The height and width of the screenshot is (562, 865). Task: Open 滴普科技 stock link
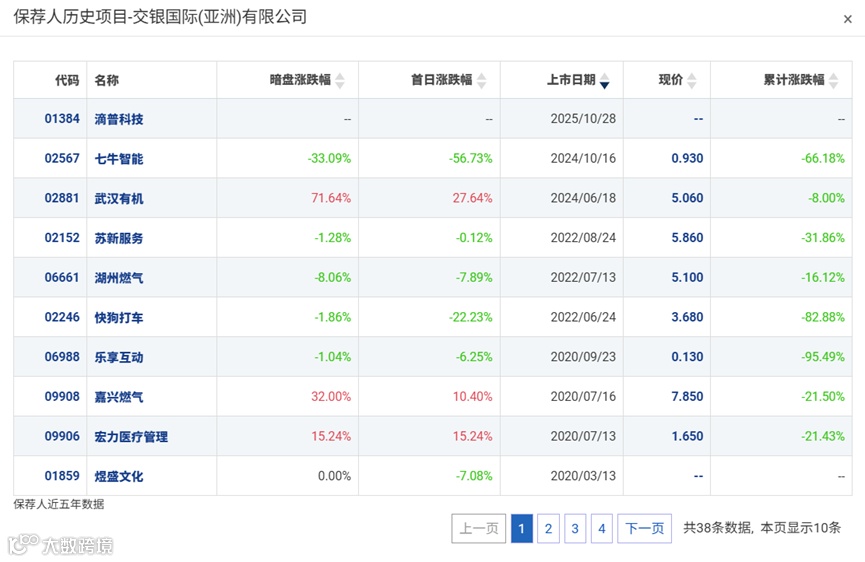tap(119, 119)
